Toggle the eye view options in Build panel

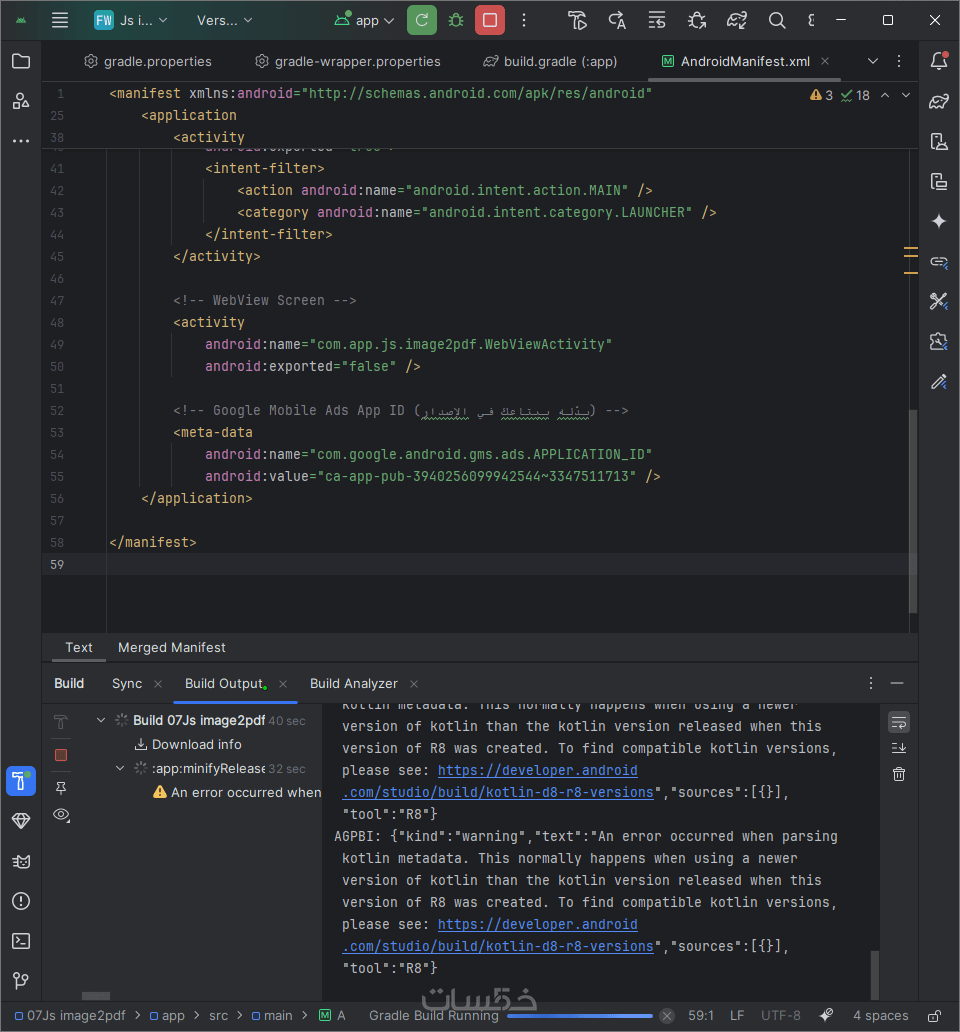61,815
